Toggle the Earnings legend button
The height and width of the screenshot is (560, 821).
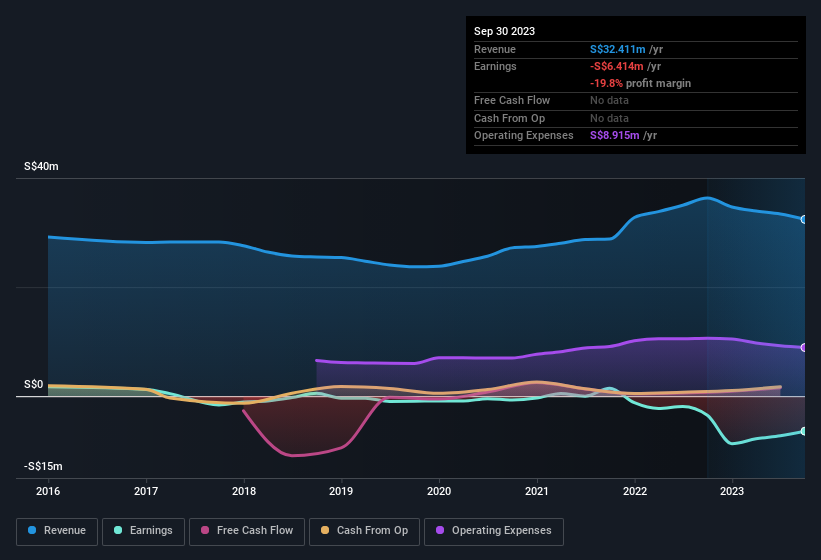(x=143, y=531)
